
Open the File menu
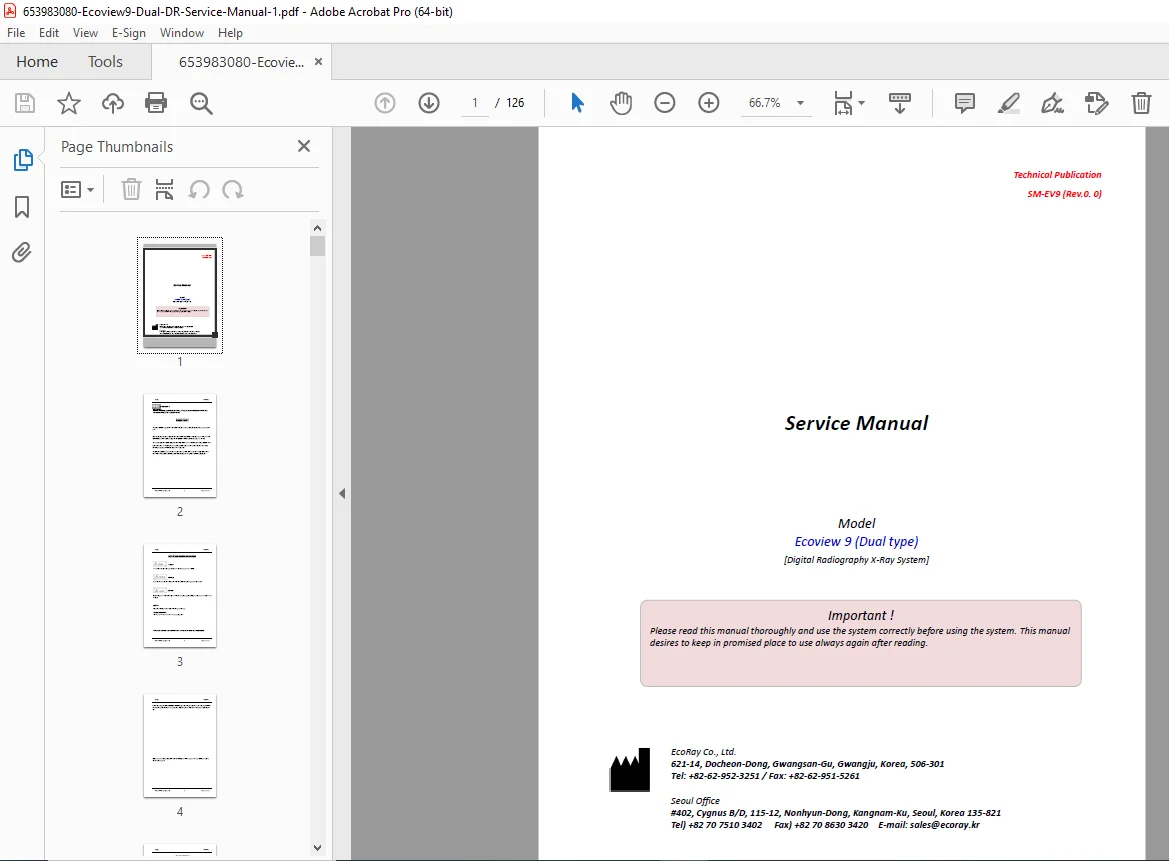(16, 33)
